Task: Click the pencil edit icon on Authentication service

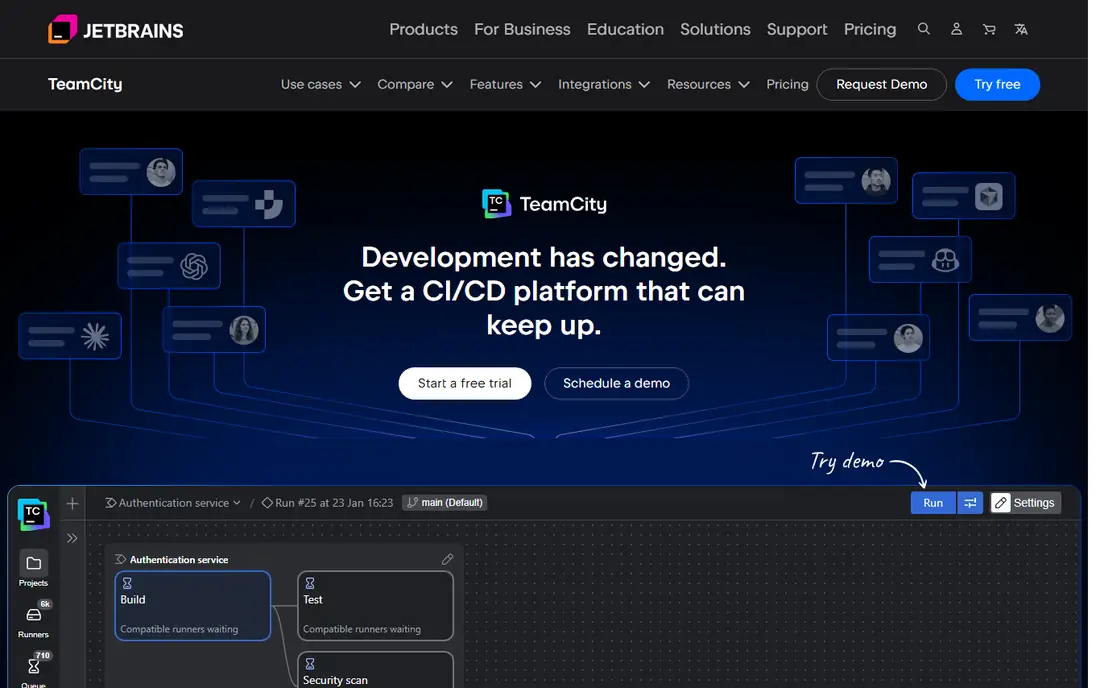Action: (447, 559)
